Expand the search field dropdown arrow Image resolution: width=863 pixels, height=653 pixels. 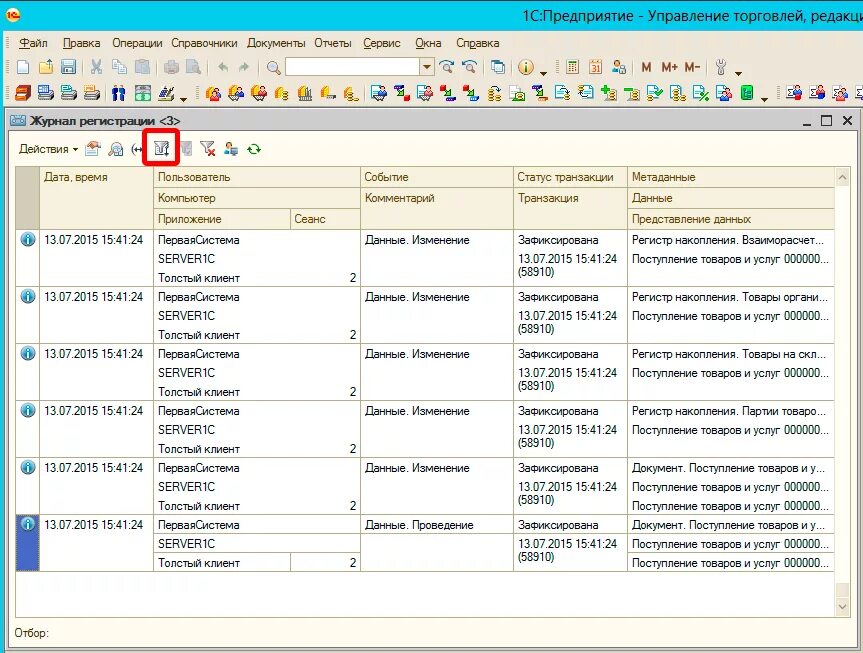[x=427, y=67]
